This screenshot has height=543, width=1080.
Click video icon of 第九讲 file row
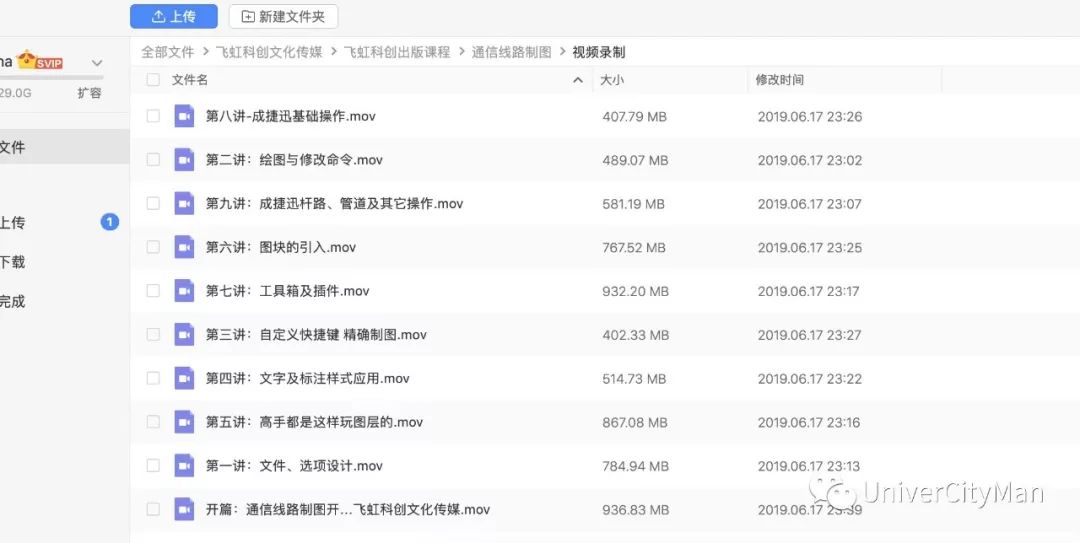[x=184, y=203]
